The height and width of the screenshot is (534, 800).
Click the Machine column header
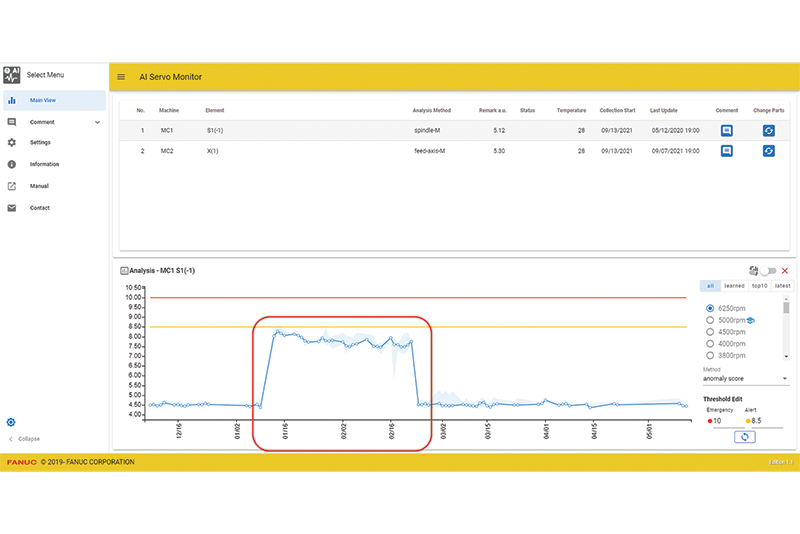pyautogui.click(x=169, y=110)
